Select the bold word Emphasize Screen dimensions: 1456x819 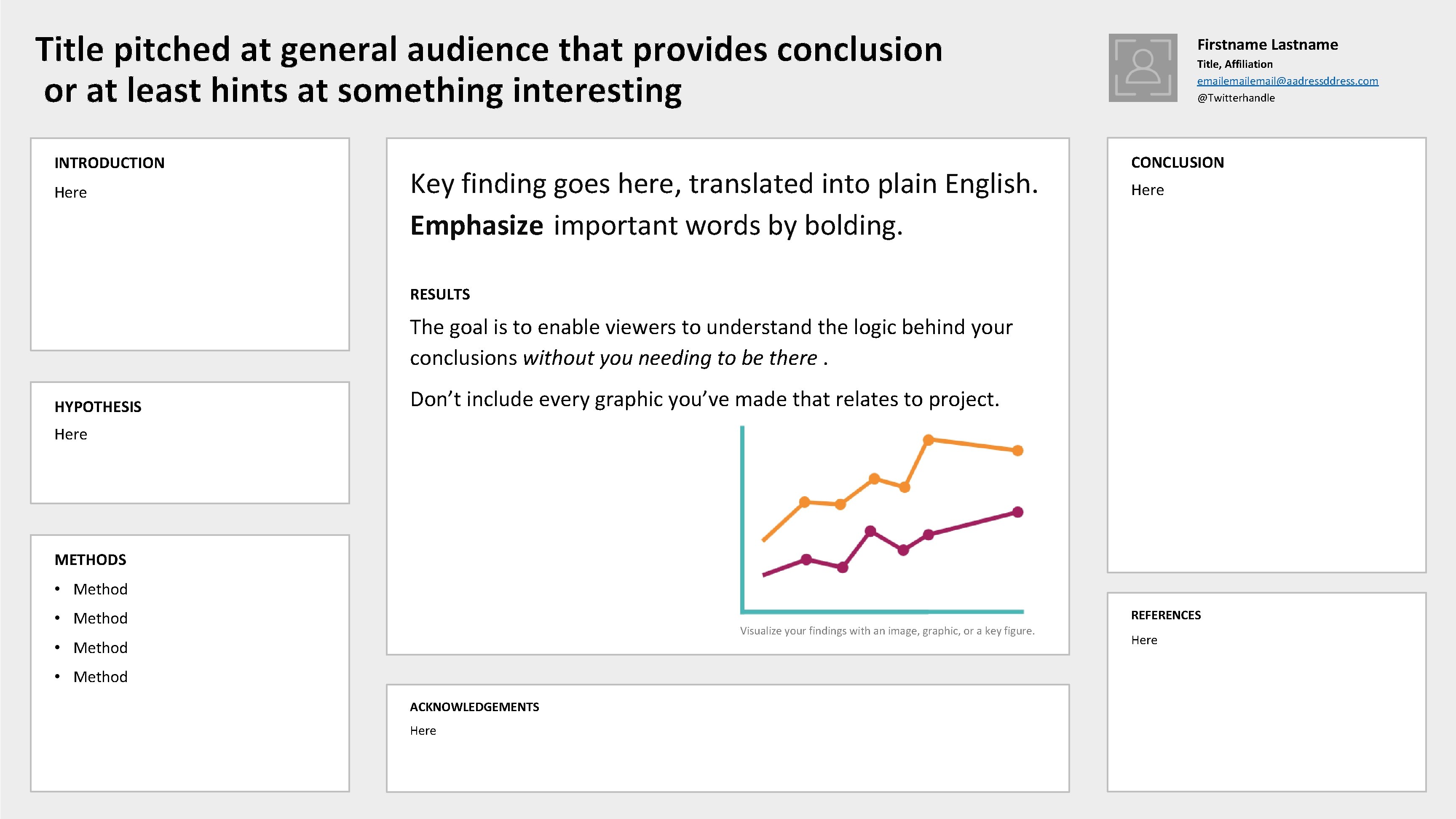click(476, 225)
